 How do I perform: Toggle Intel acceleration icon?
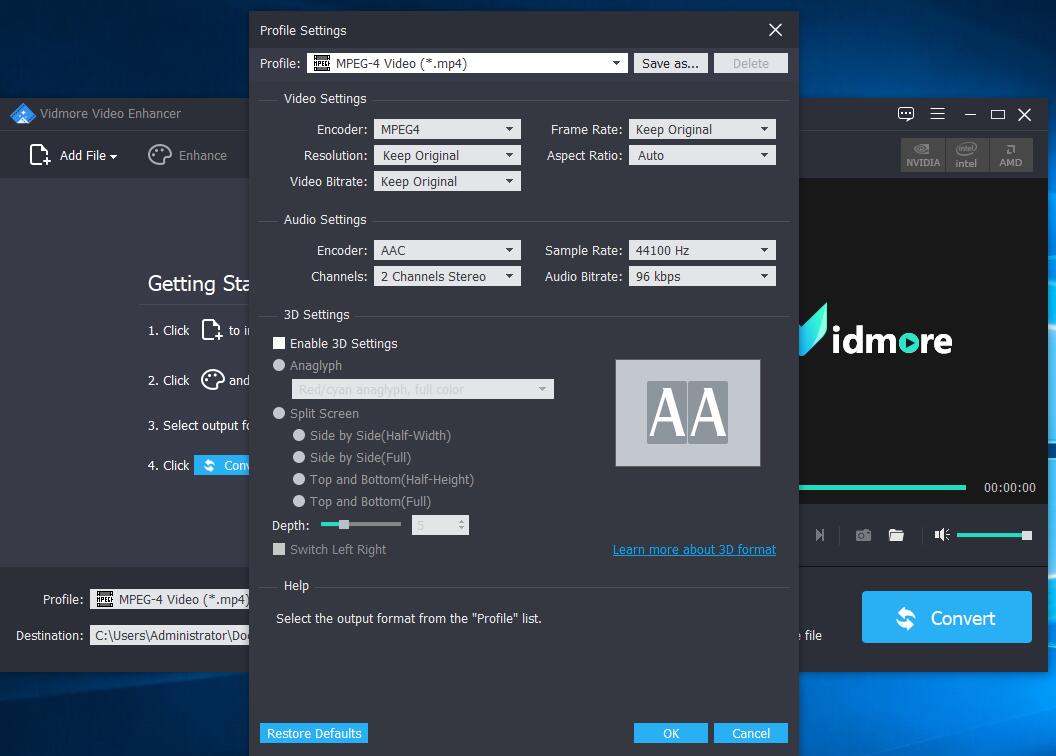[x=966, y=155]
